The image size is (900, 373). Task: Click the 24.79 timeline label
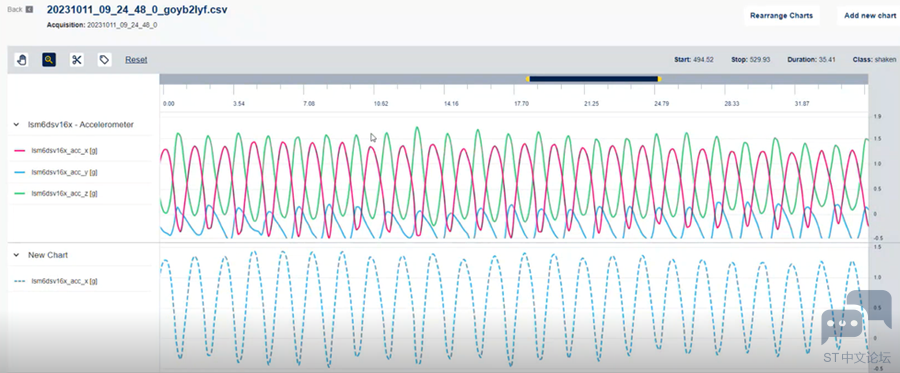662,104
